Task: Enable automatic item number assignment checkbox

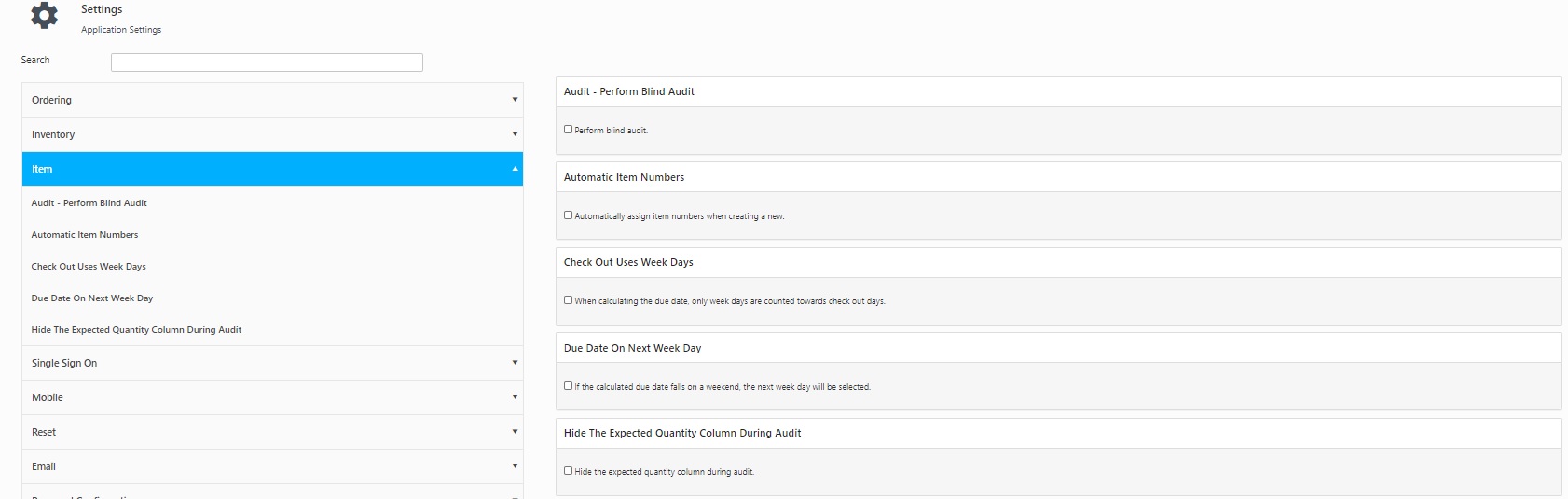Action: (569, 215)
